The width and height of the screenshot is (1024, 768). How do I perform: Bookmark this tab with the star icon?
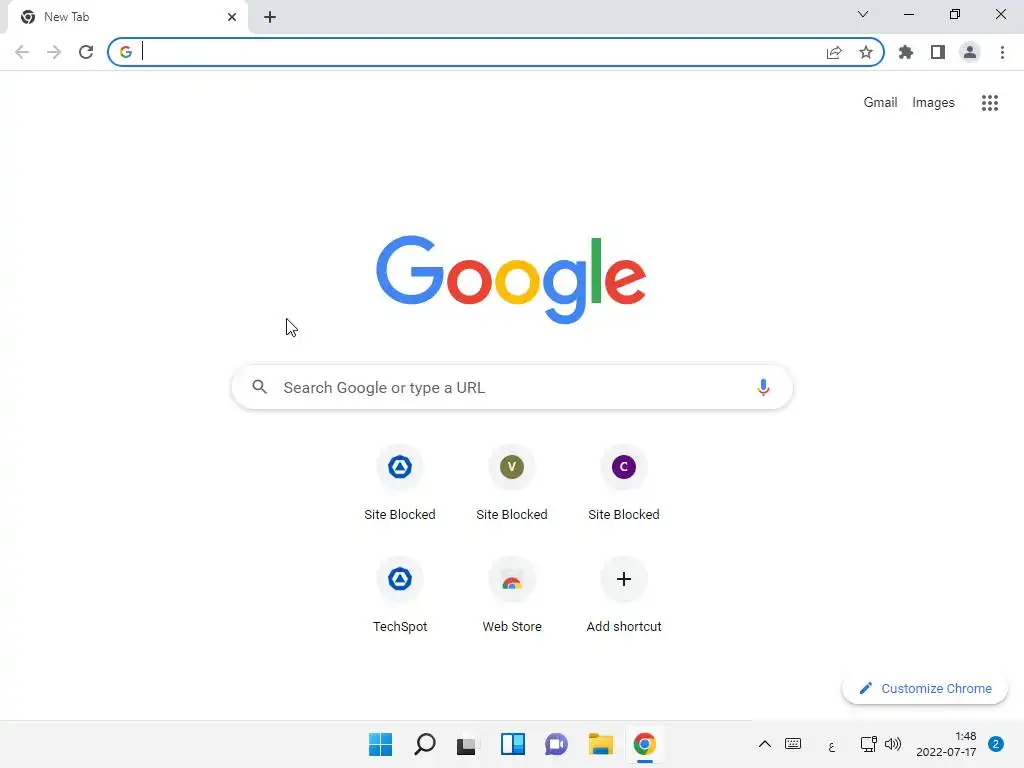(x=866, y=52)
